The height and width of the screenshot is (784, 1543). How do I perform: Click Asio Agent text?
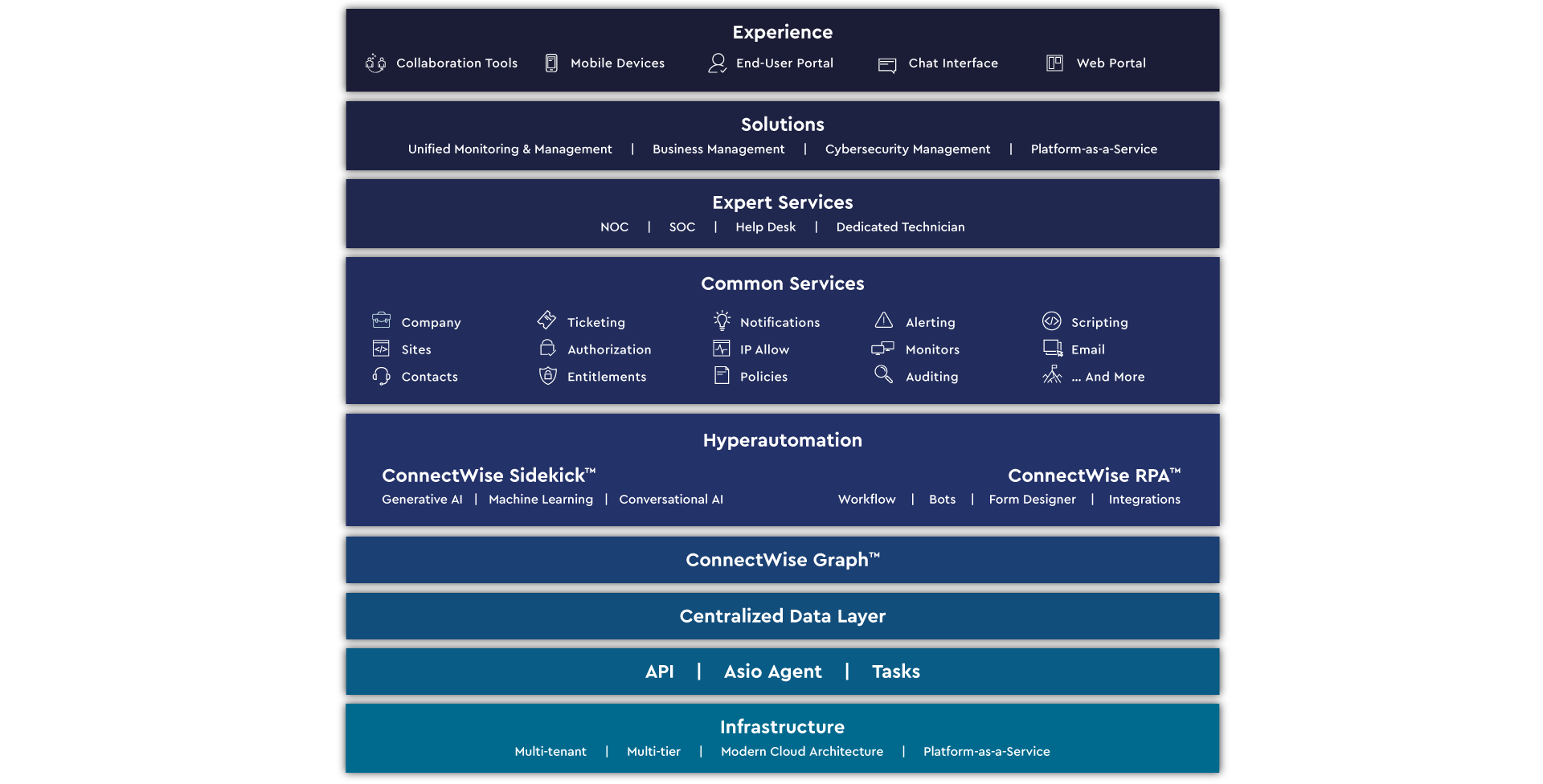point(772,672)
